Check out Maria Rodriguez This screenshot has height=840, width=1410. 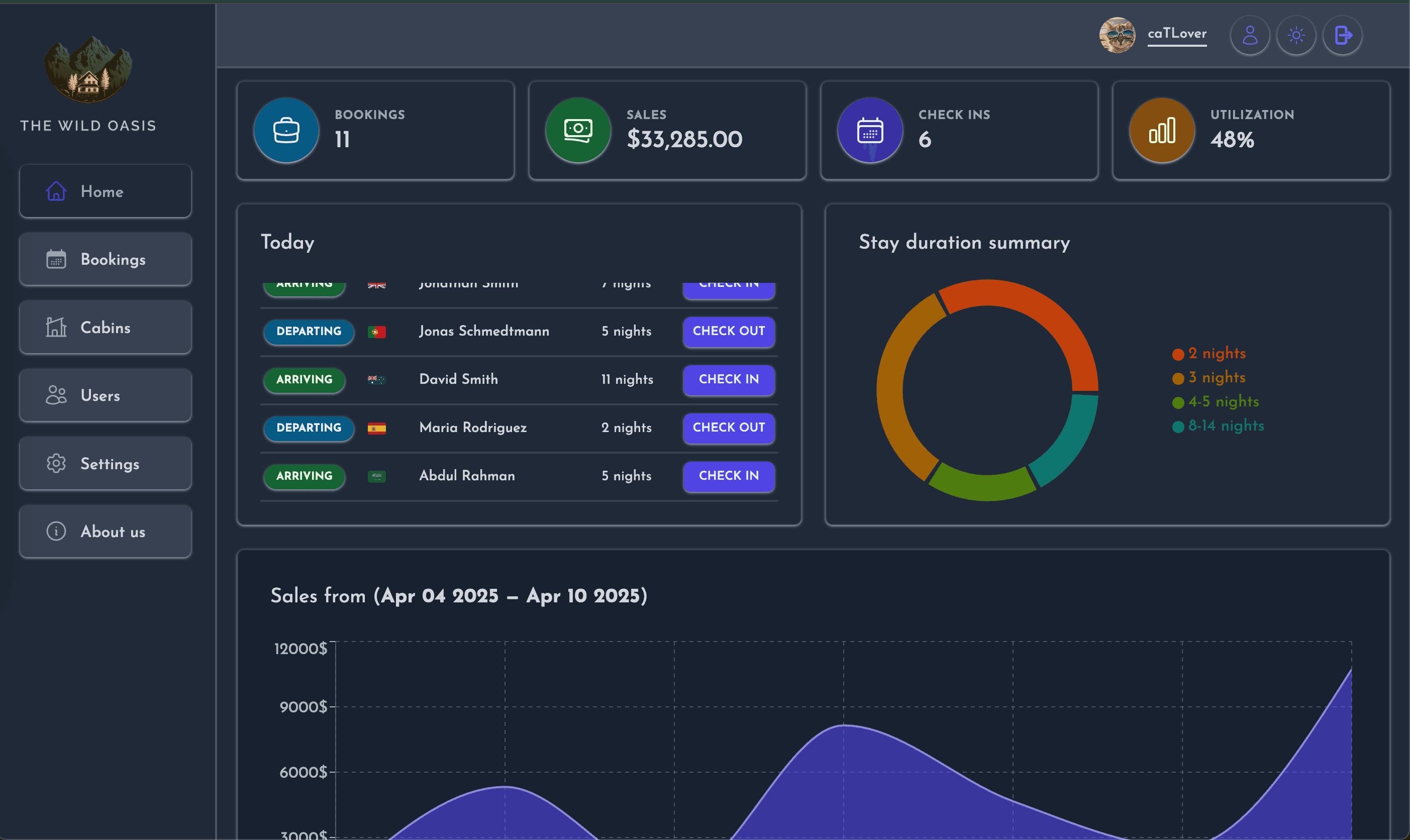coord(729,428)
